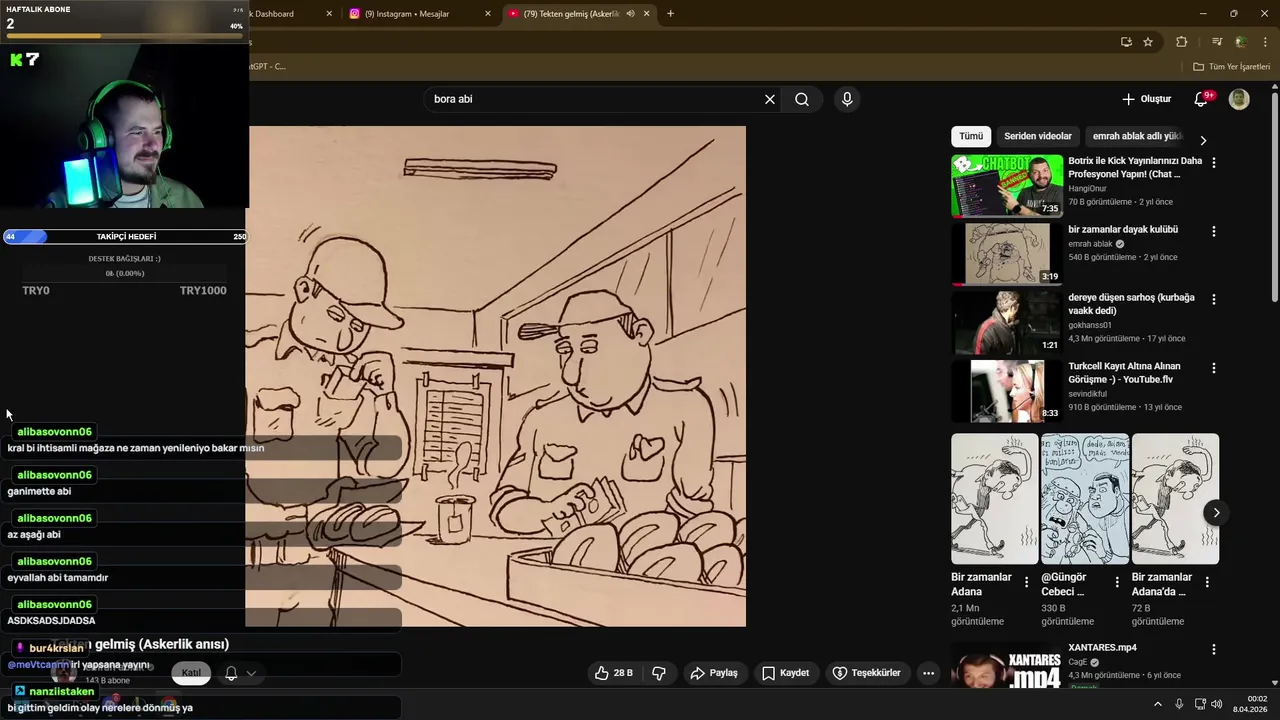Open the XANTARES.mp4 thumbnail
Screen dimensions: 1280x720
pos(1007,666)
